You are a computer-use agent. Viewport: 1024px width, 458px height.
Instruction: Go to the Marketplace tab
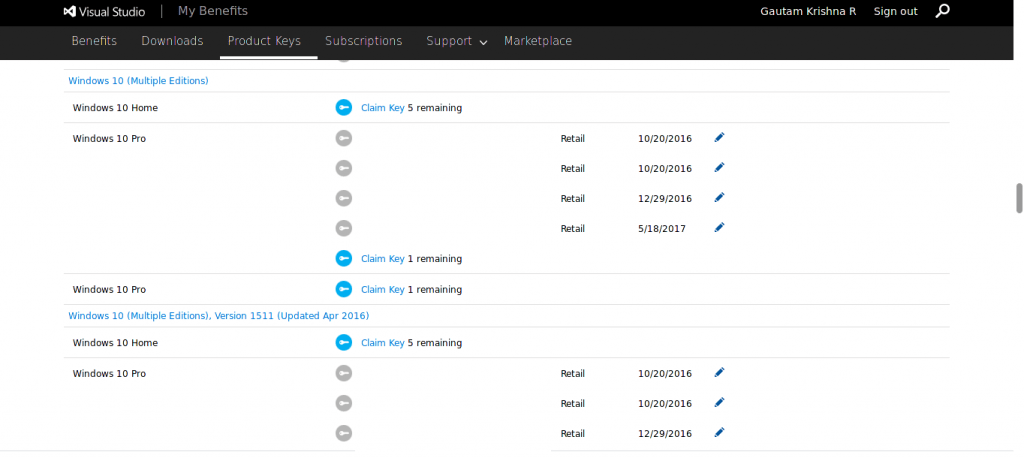click(538, 41)
